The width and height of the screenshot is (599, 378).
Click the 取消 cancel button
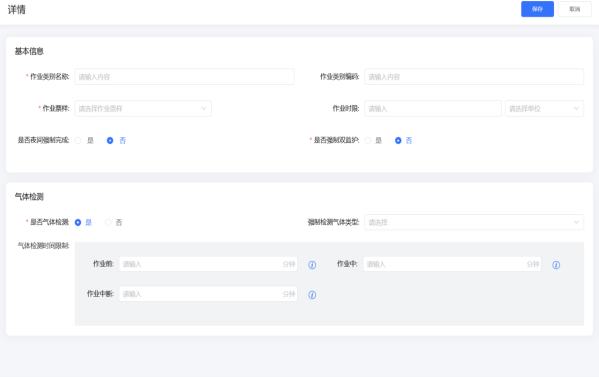[575, 9]
